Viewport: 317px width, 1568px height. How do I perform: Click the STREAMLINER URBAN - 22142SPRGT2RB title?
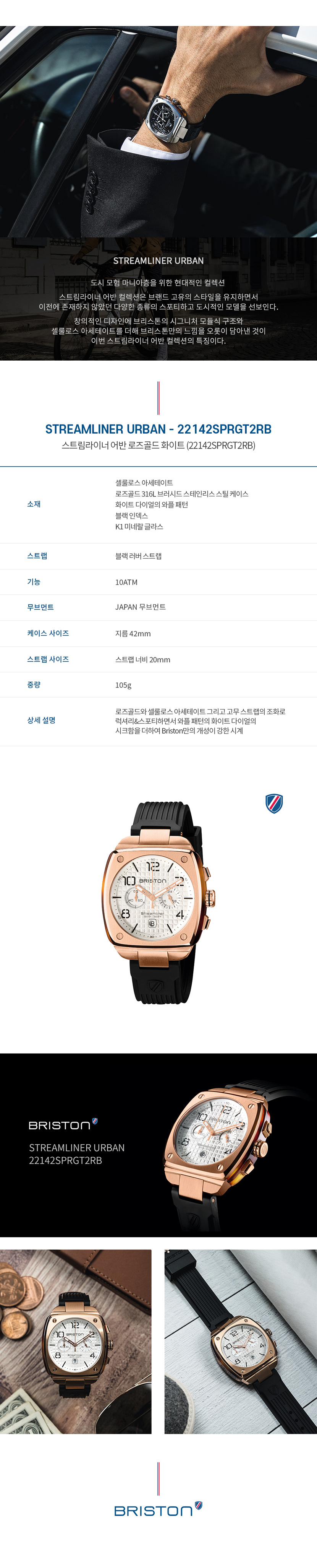coord(158,429)
